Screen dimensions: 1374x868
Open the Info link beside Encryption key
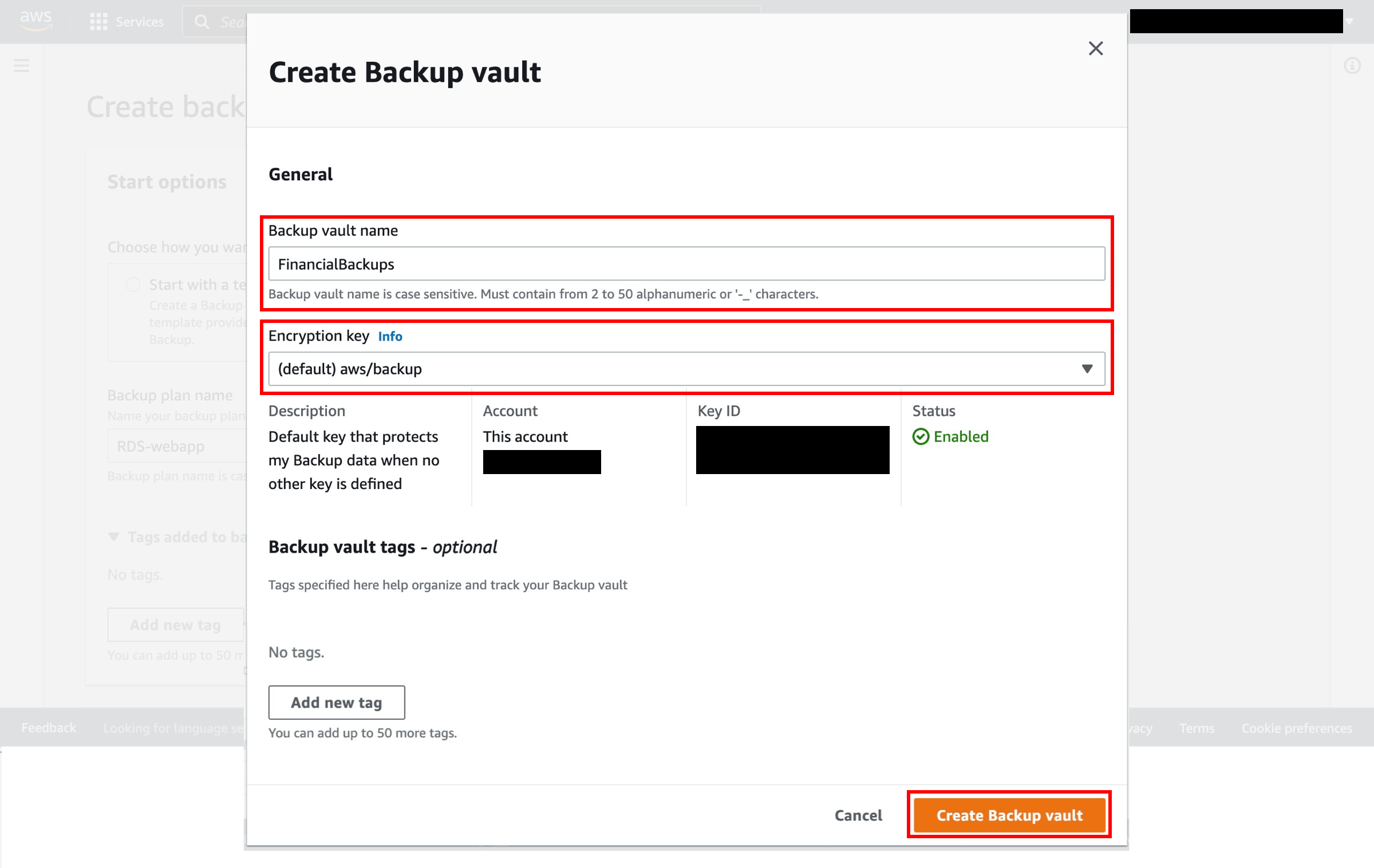[389, 337]
